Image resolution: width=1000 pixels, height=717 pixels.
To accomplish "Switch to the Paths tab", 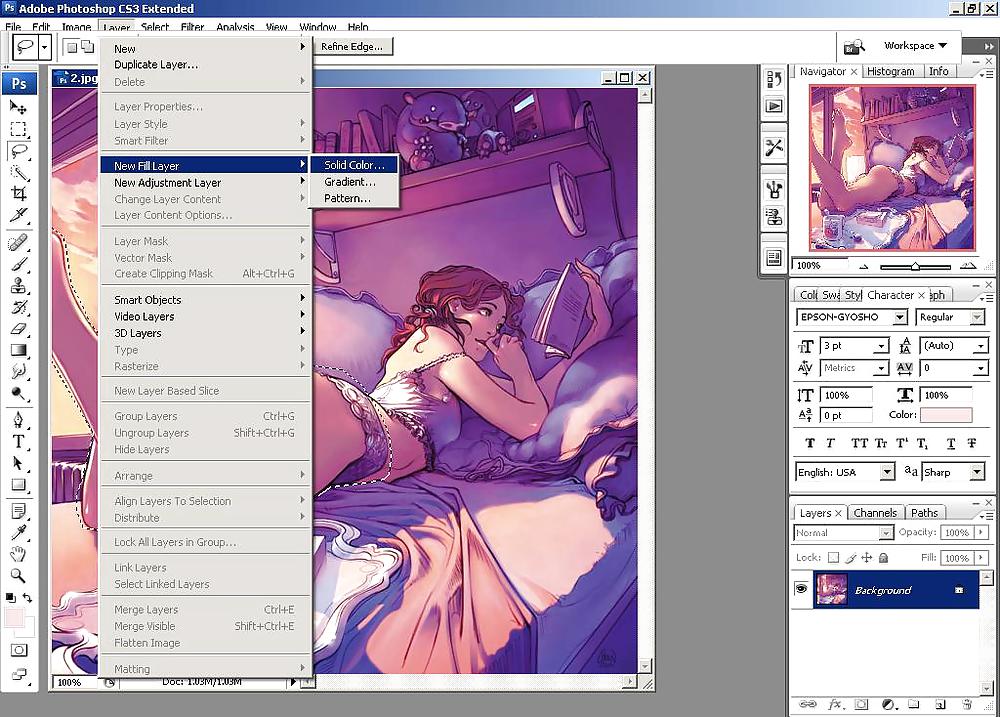I will (x=924, y=513).
